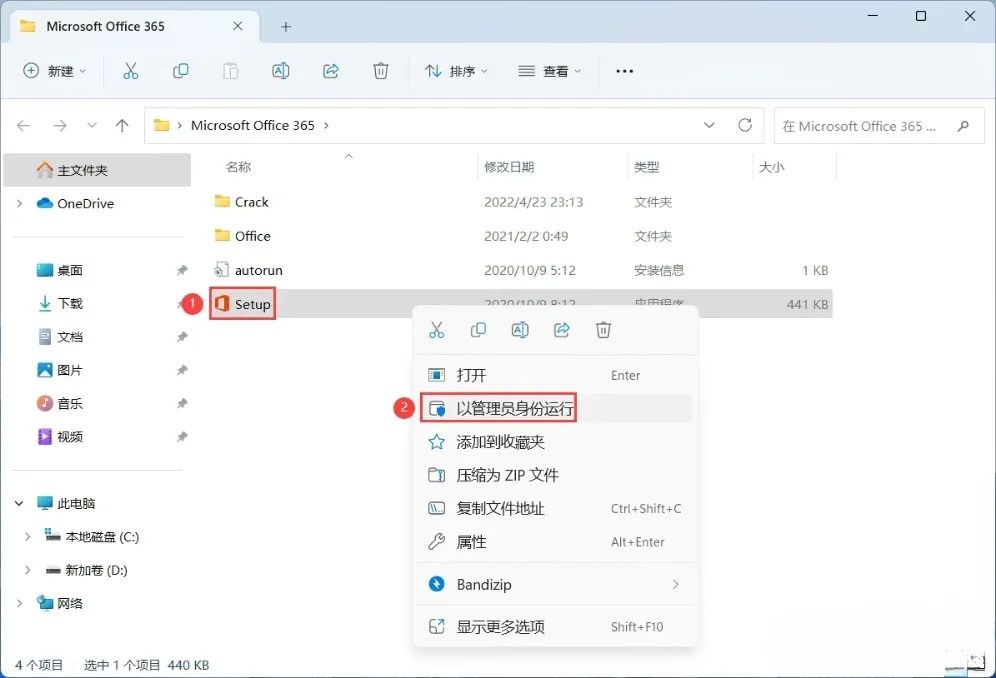This screenshot has height=678, width=996.
Task: Go up one folder level arrow
Action: pyautogui.click(x=122, y=126)
